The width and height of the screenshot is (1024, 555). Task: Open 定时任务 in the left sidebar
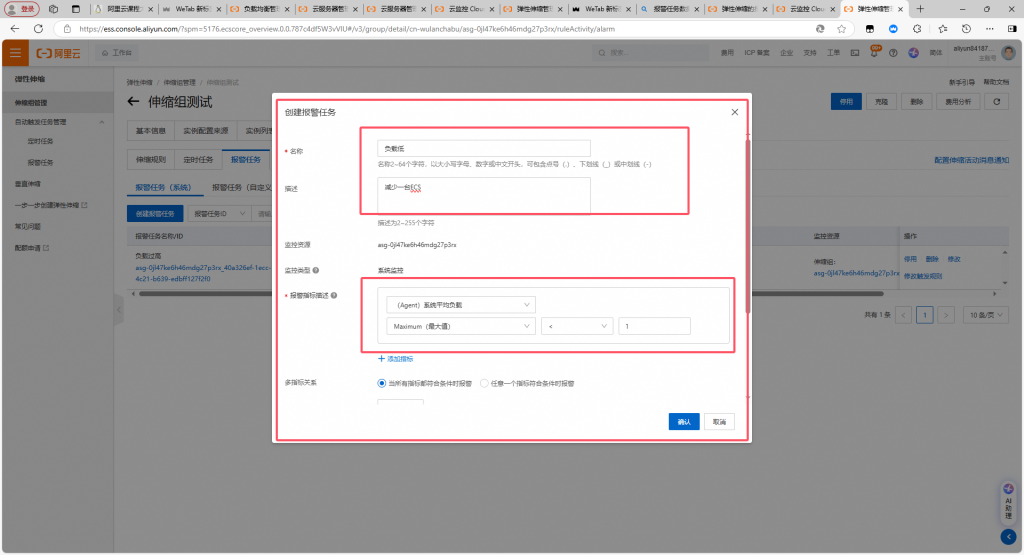tap(41, 141)
